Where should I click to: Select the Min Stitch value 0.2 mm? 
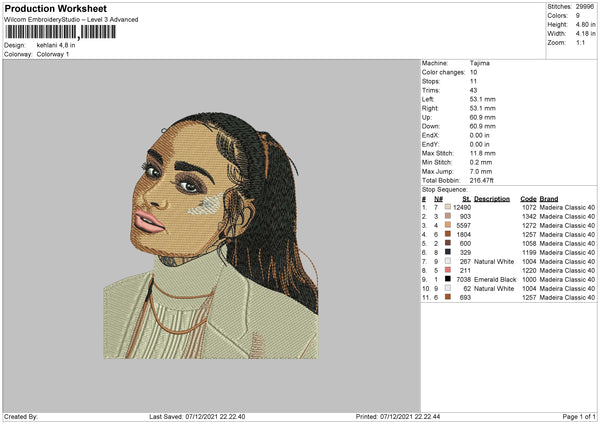(x=481, y=162)
